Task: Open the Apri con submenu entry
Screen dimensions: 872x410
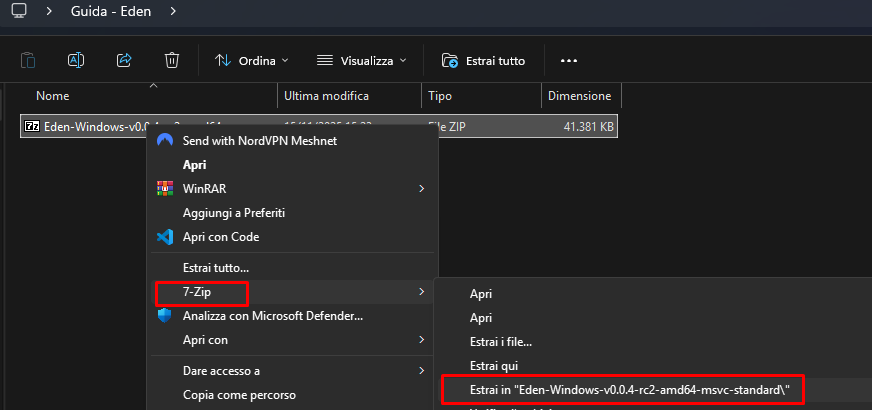Action: (293, 339)
